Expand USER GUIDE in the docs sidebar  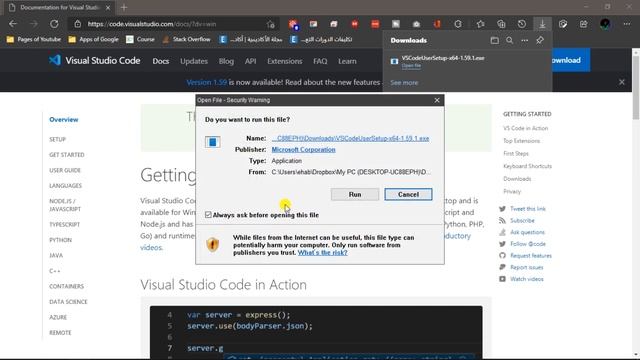(x=65, y=170)
